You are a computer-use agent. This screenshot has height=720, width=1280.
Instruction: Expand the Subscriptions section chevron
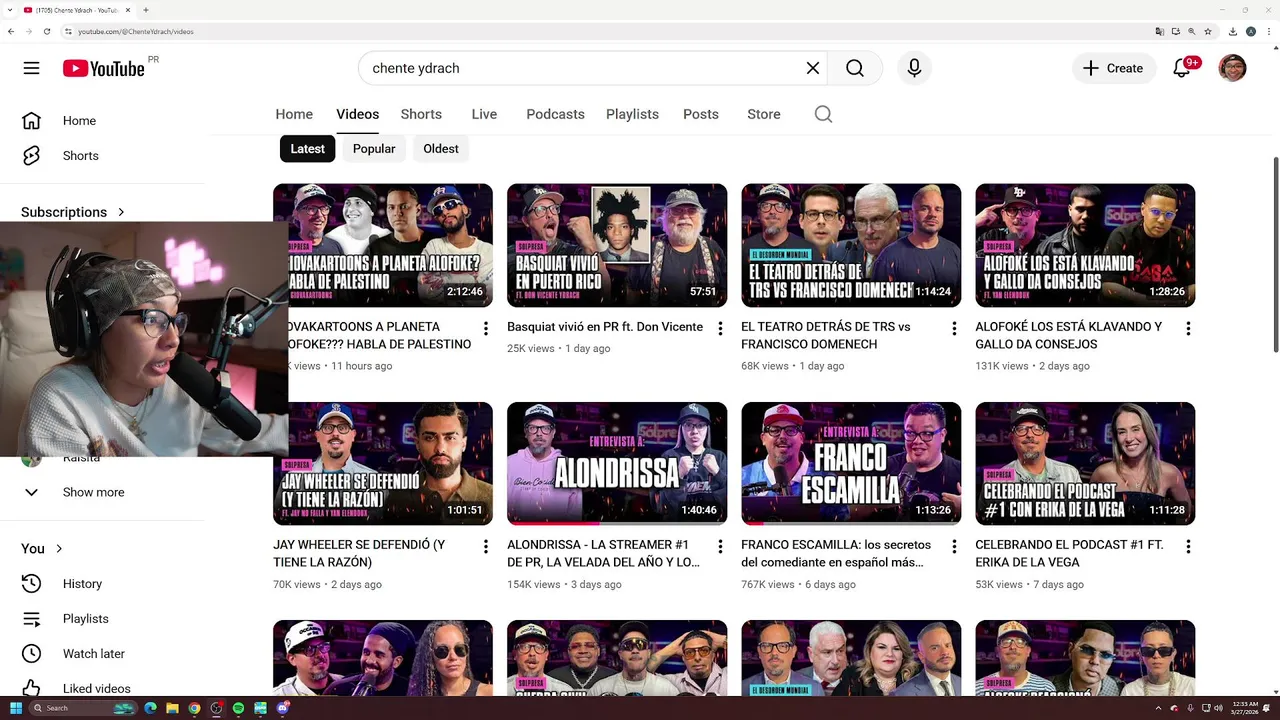coord(121,212)
